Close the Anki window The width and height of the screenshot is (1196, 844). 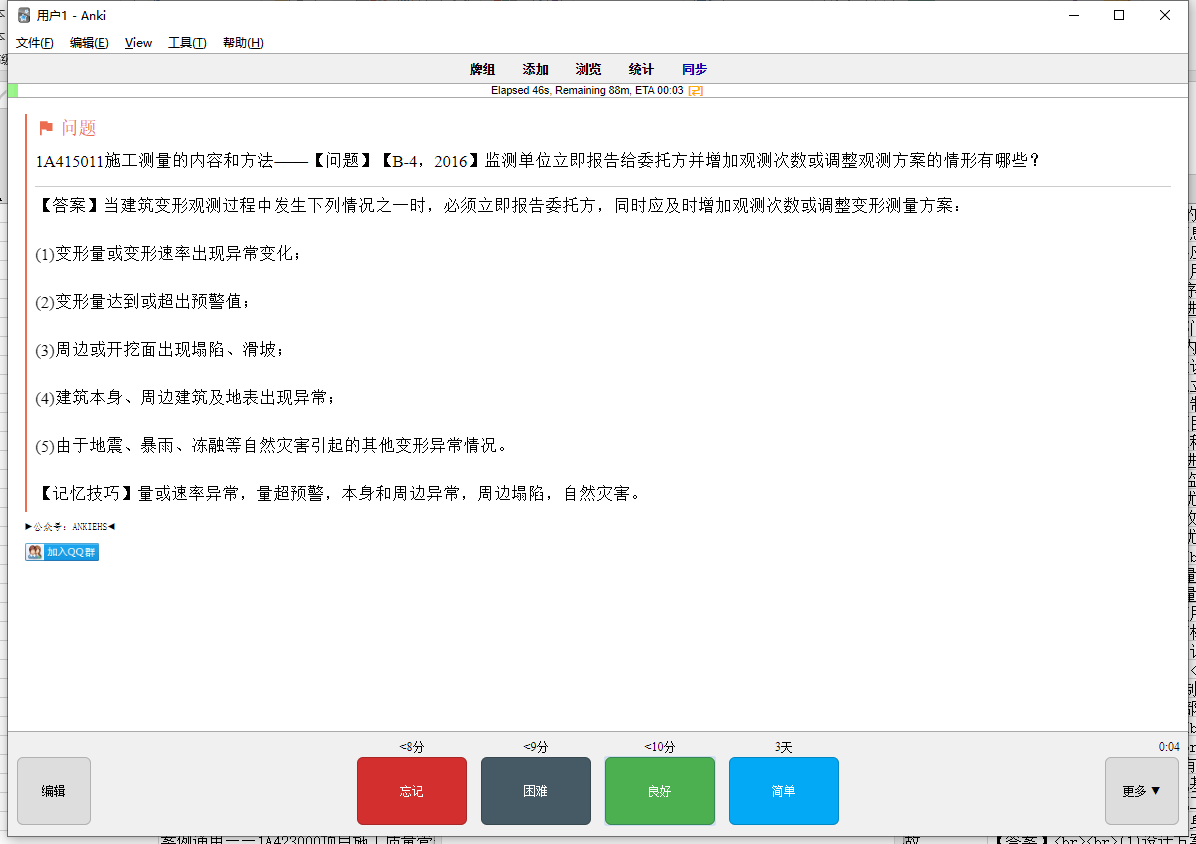tap(1165, 15)
